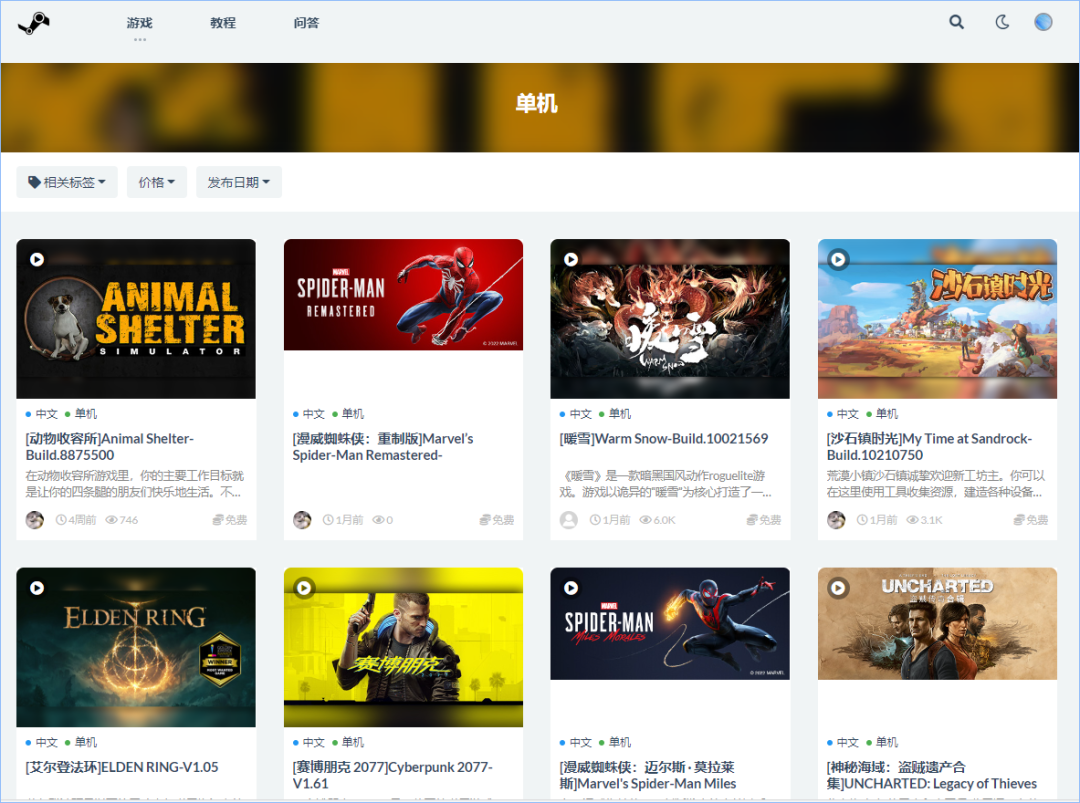Image resolution: width=1080 pixels, height=803 pixels.
Task: Open the search icon in the top bar
Action: (956, 22)
